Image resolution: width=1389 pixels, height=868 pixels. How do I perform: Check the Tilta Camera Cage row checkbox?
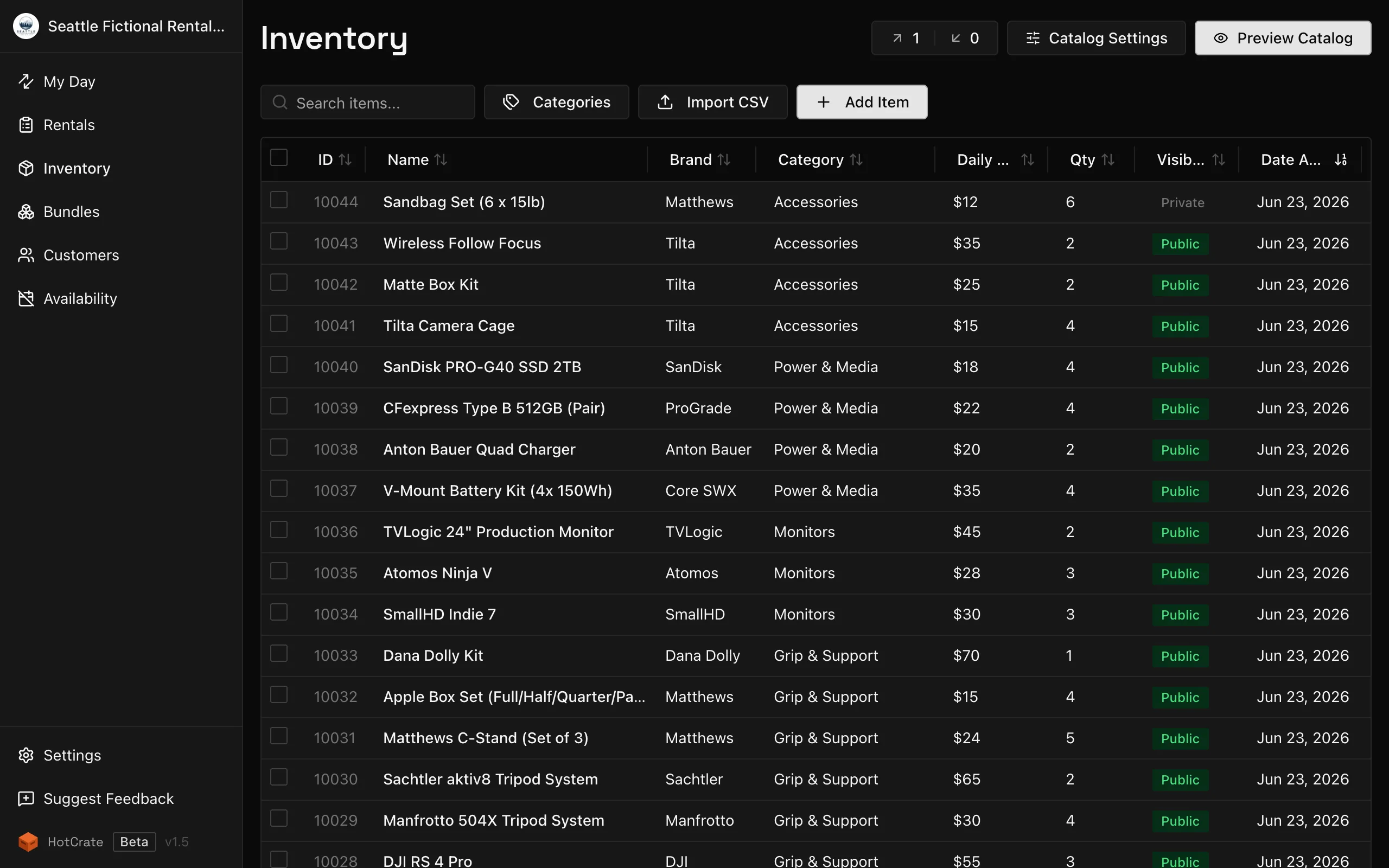click(x=279, y=324)
